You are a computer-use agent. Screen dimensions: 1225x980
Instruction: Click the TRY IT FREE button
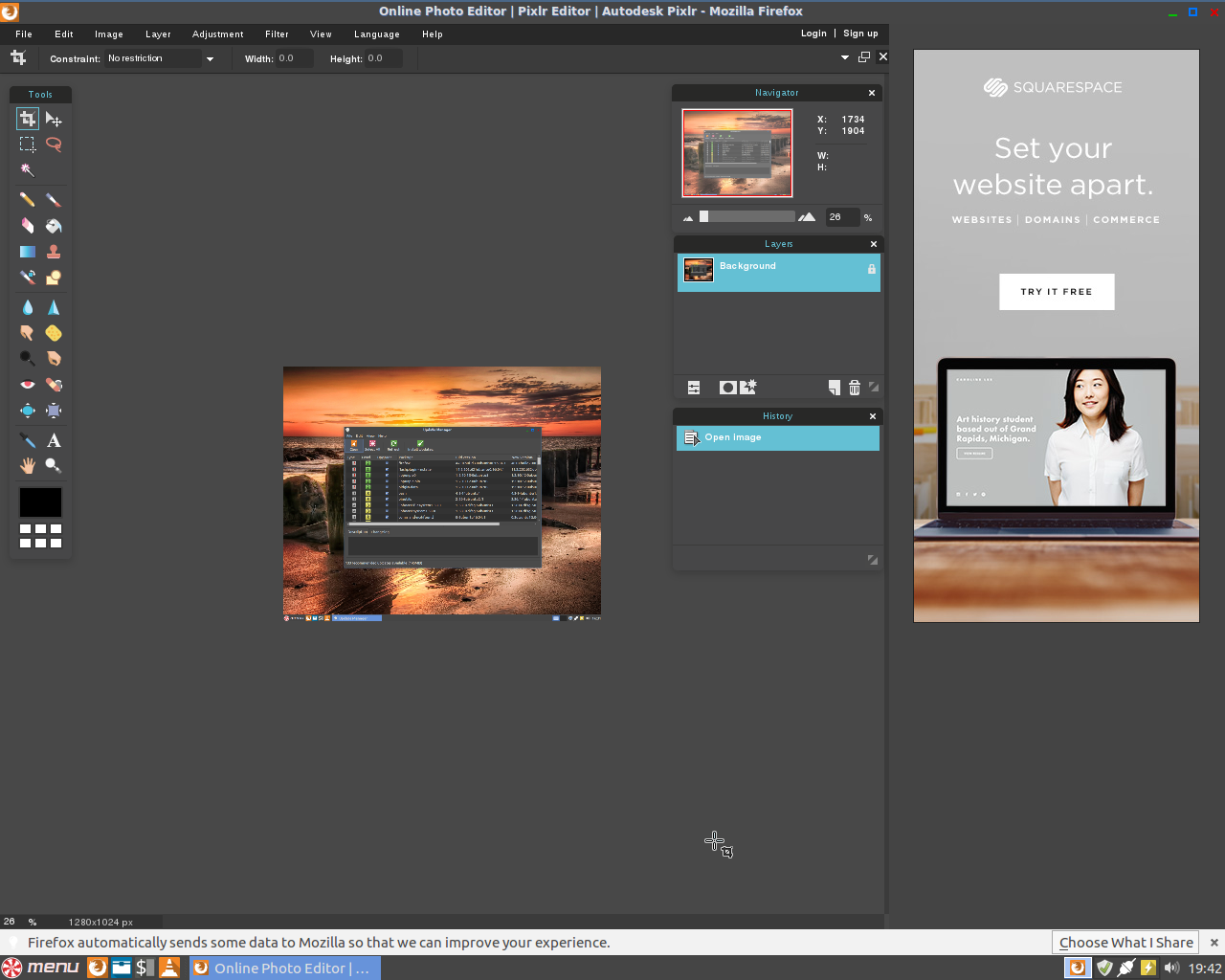tap(1057, 292)
